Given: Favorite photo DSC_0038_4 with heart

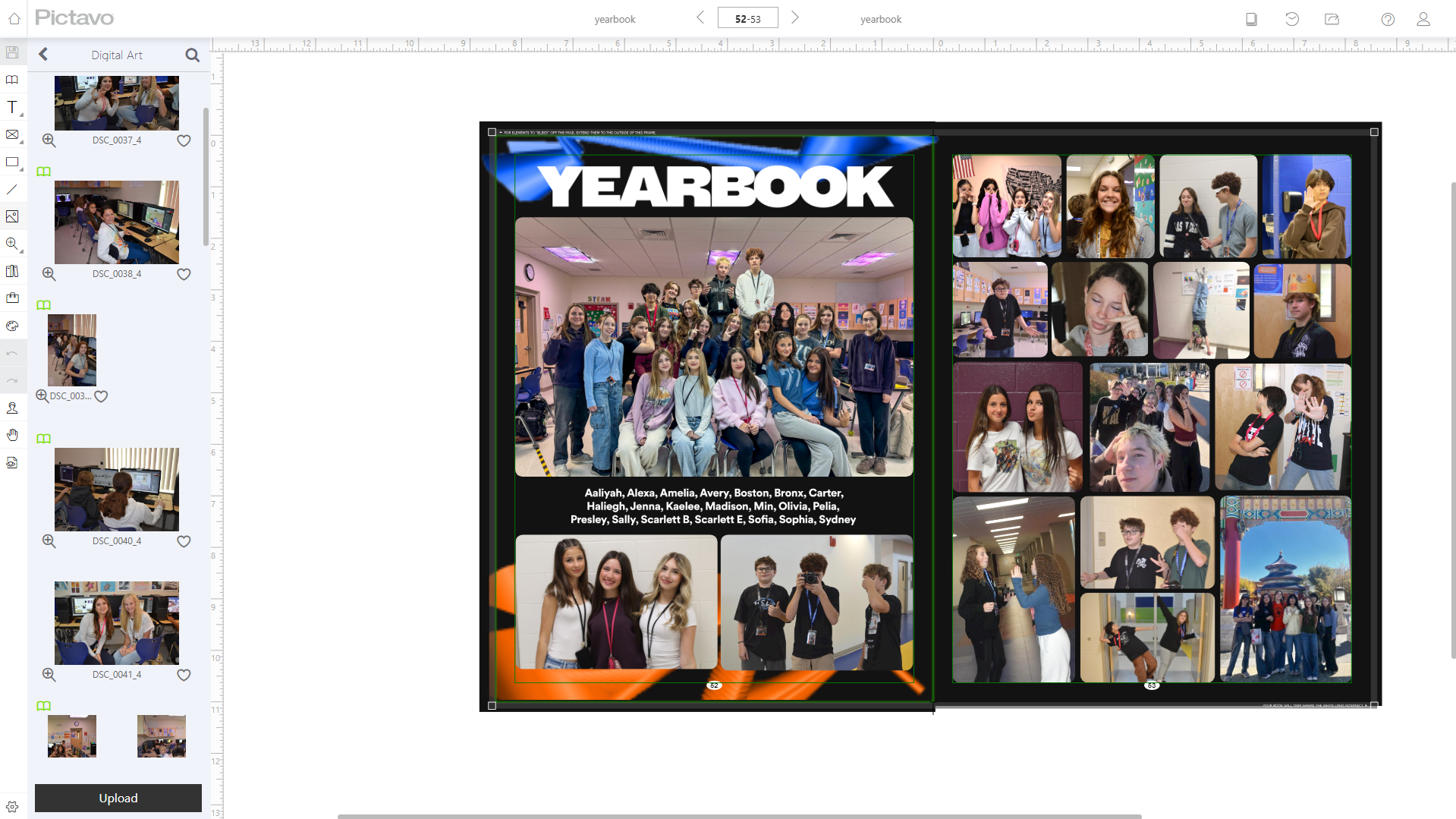Looking at the screenshot, I should 184,274.
